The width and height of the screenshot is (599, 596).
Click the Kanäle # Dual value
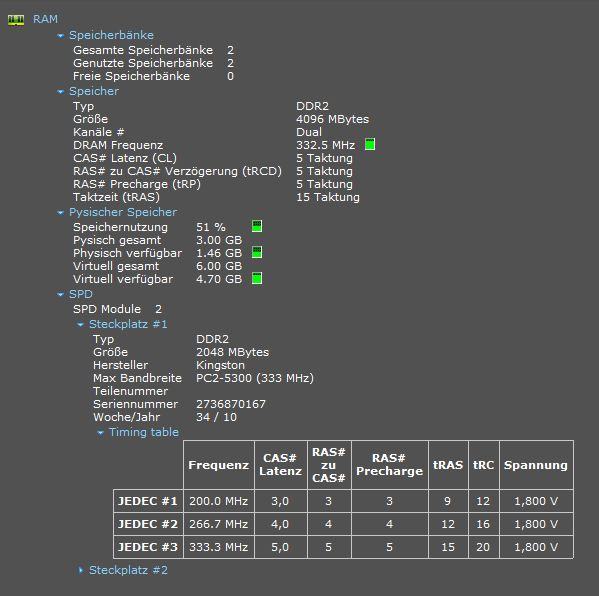click(309, 132)
